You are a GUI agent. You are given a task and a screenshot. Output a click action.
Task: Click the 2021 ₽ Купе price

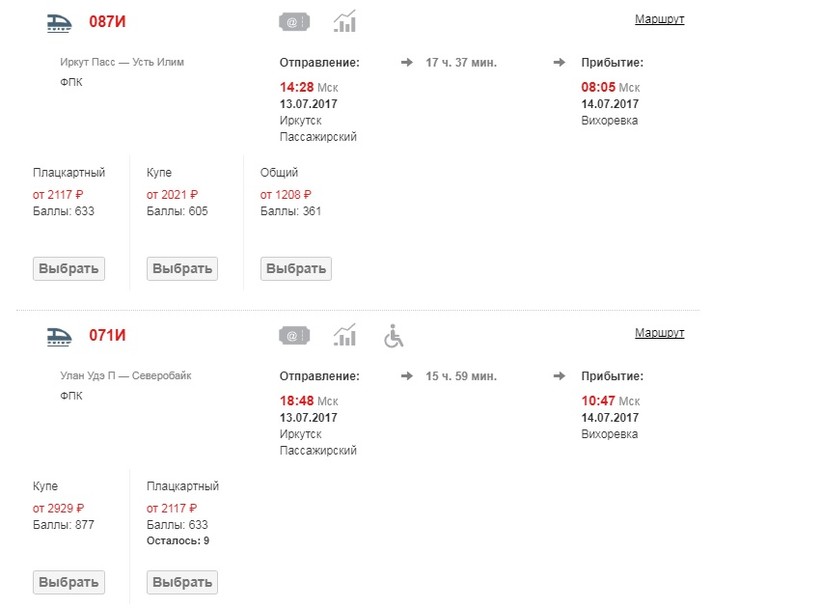(172, 195)
